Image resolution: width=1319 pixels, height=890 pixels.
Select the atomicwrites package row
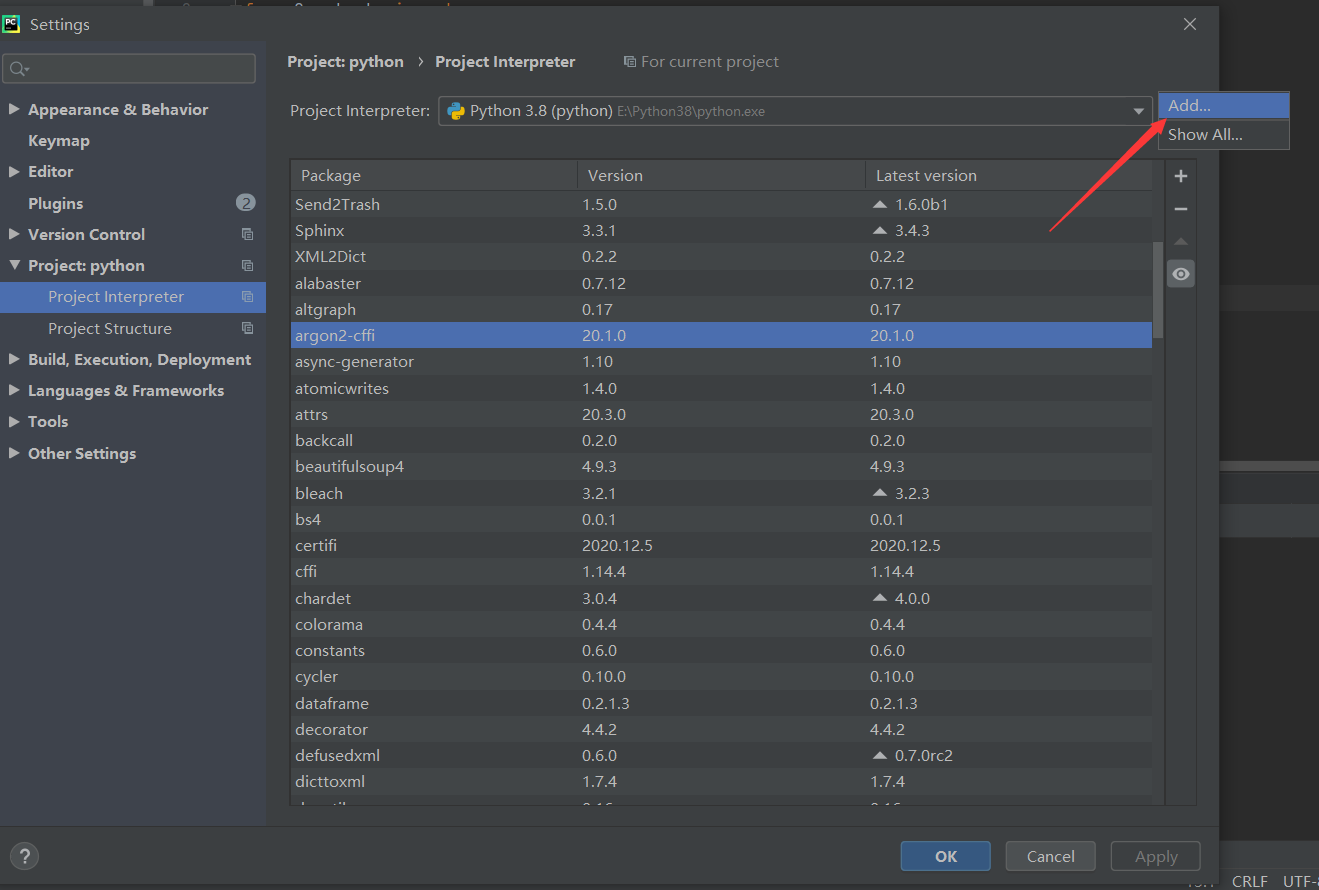(721, 388)
